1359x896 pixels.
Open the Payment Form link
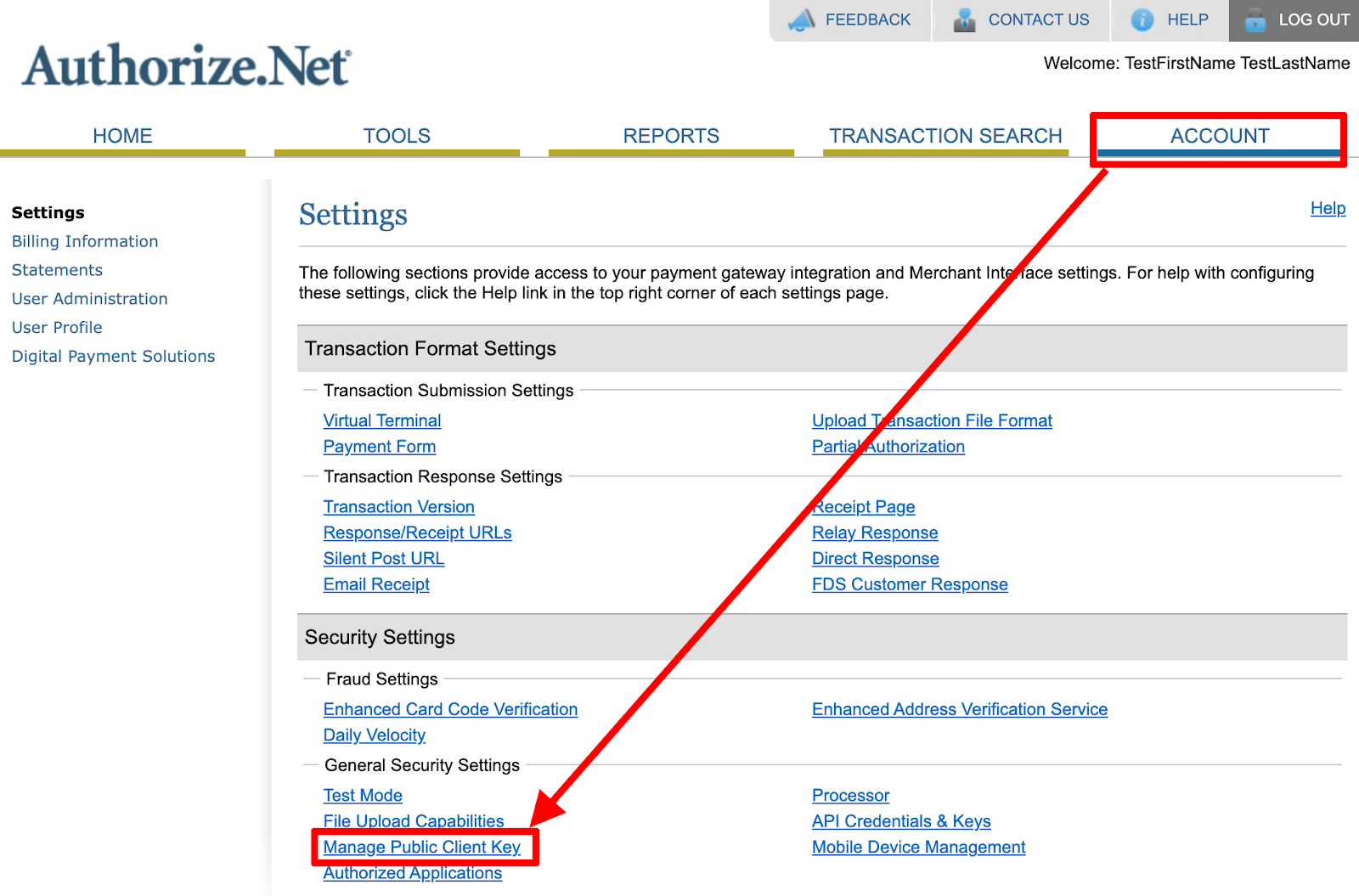point(380,447)
